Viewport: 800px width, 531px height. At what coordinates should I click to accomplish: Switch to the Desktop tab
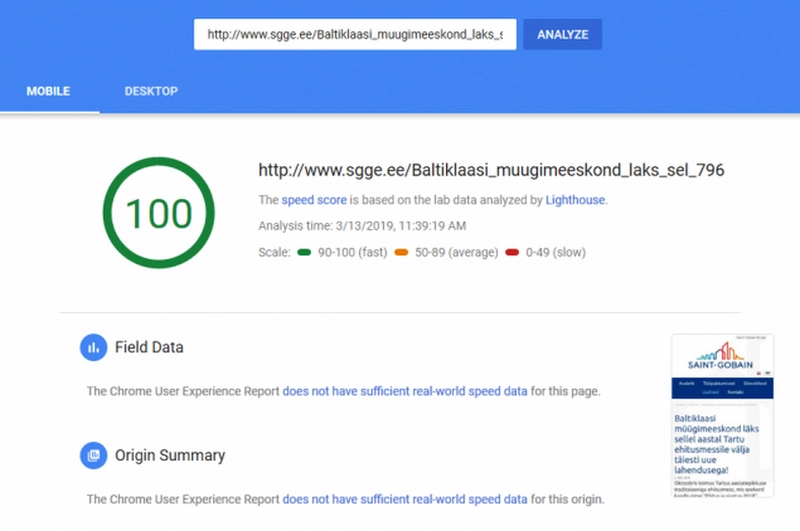[x=151, y=91]
